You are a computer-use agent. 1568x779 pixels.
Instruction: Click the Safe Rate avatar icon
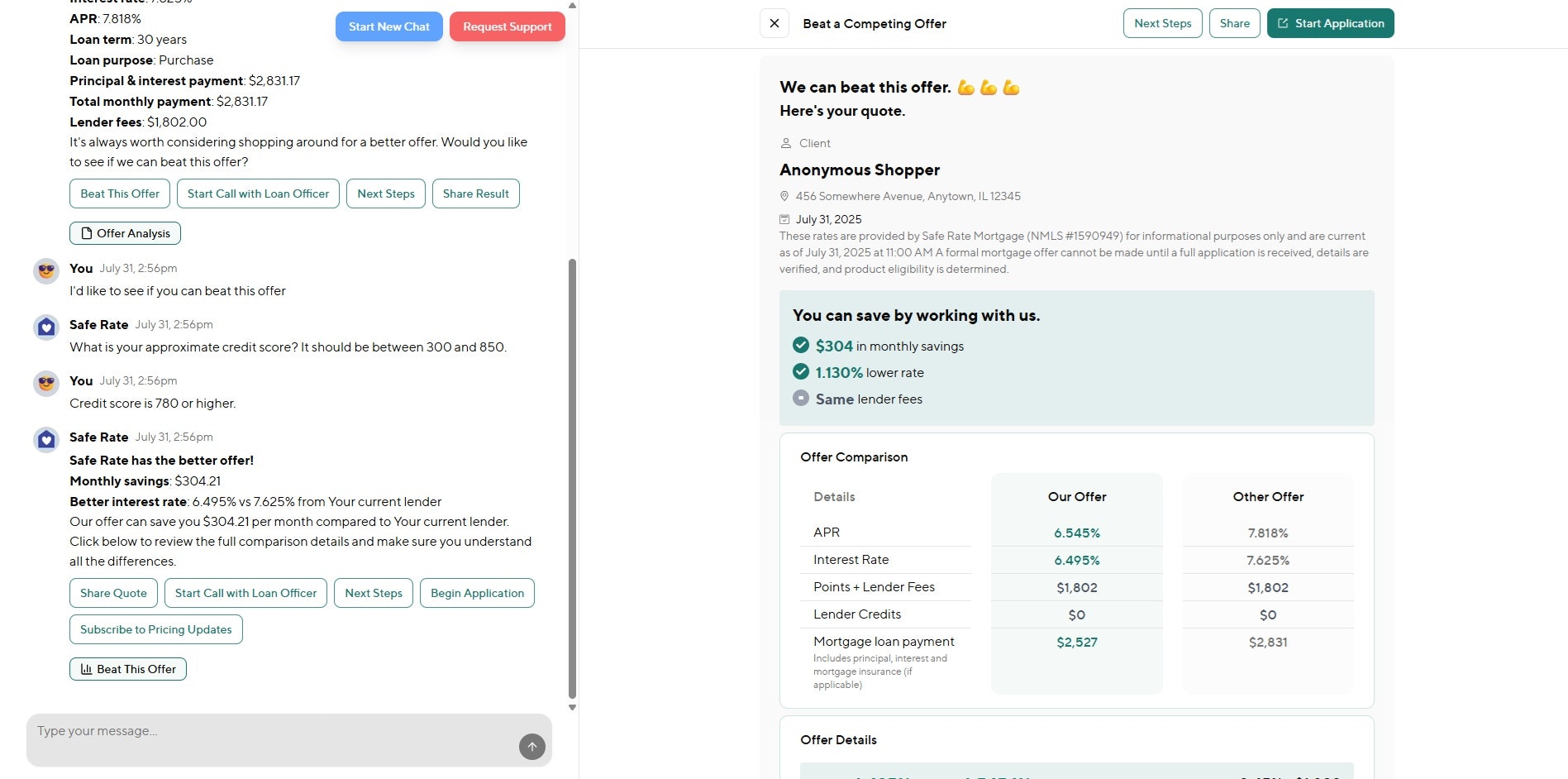[46, 327]
